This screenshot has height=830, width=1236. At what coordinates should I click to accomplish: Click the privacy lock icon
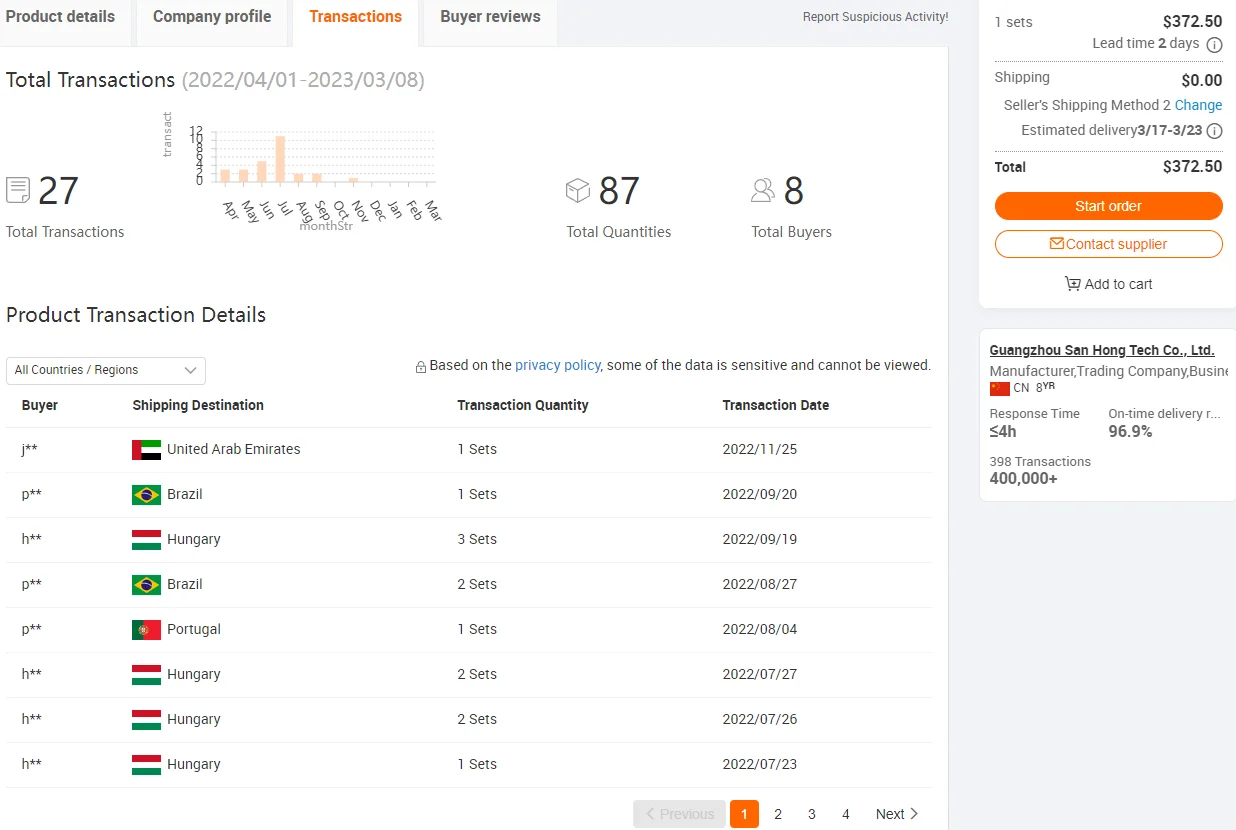(x=421, y=367)
